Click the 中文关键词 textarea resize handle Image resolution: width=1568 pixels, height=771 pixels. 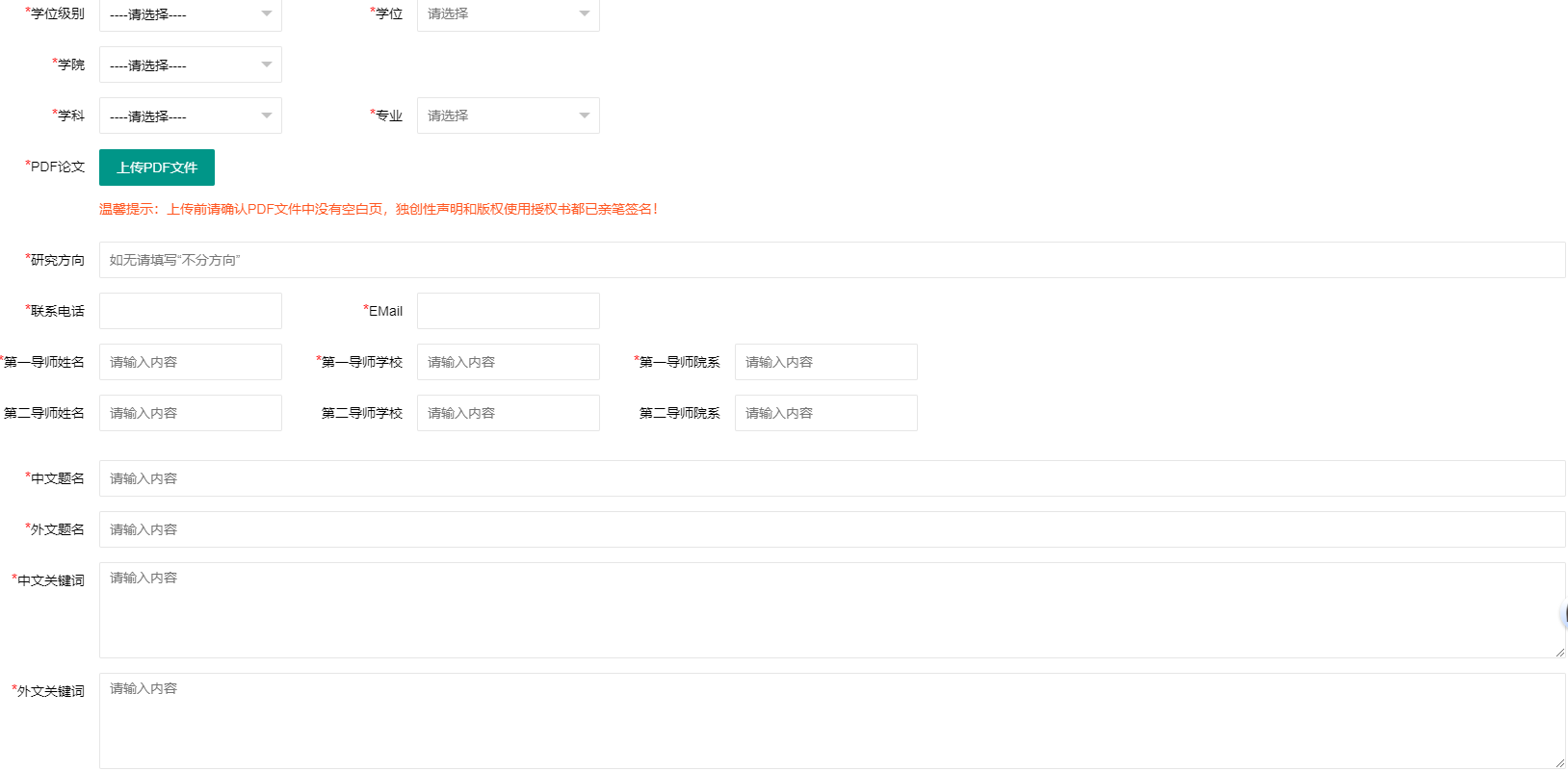1559,653
